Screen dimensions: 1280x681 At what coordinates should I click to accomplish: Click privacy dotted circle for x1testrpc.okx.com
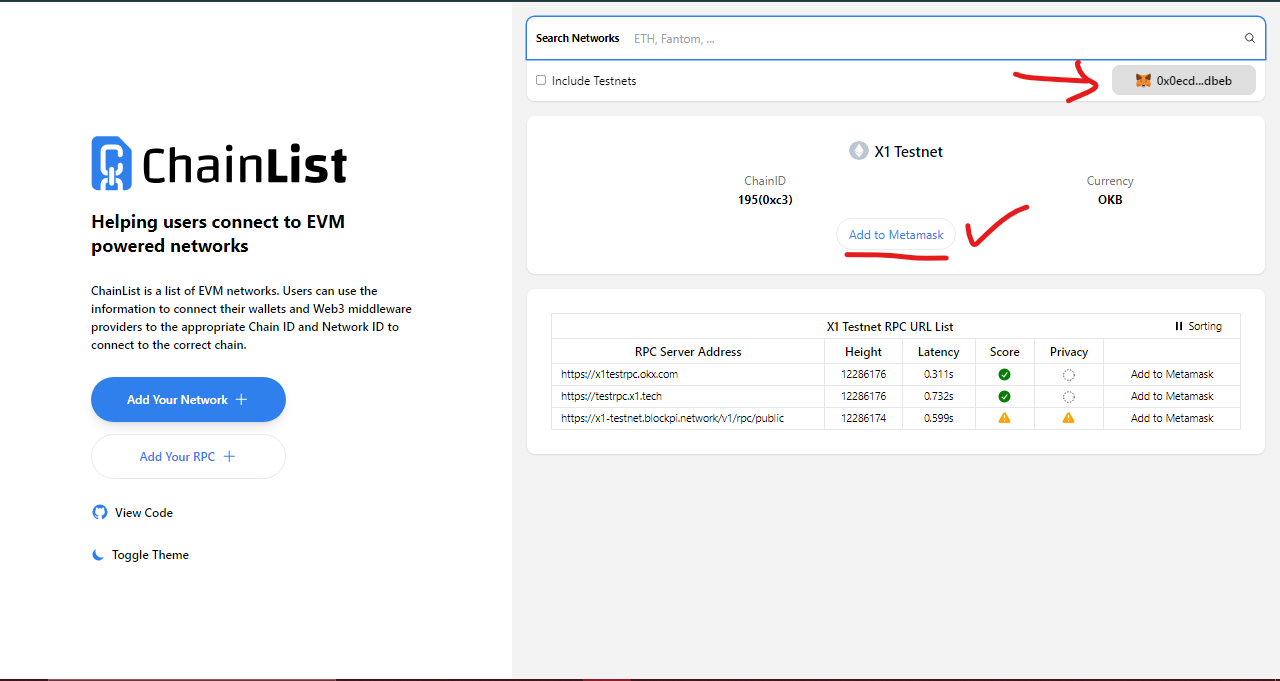tap(1068, 374)
